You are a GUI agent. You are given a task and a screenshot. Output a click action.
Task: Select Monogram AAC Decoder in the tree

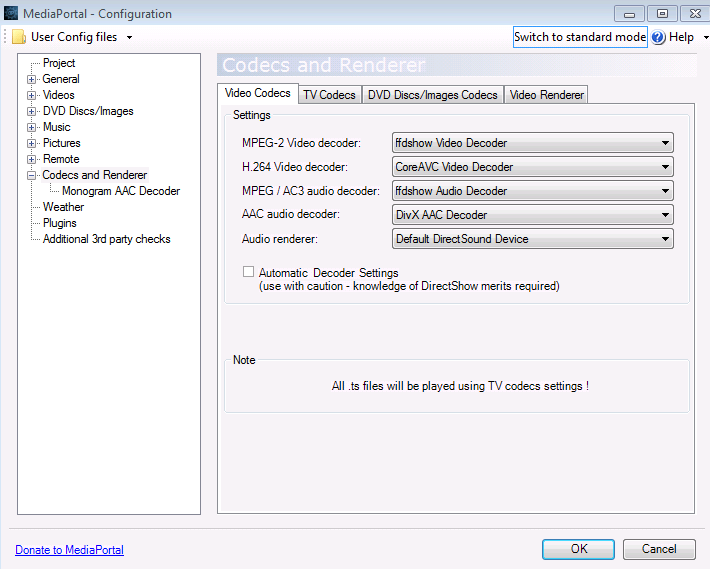[121, 191]
